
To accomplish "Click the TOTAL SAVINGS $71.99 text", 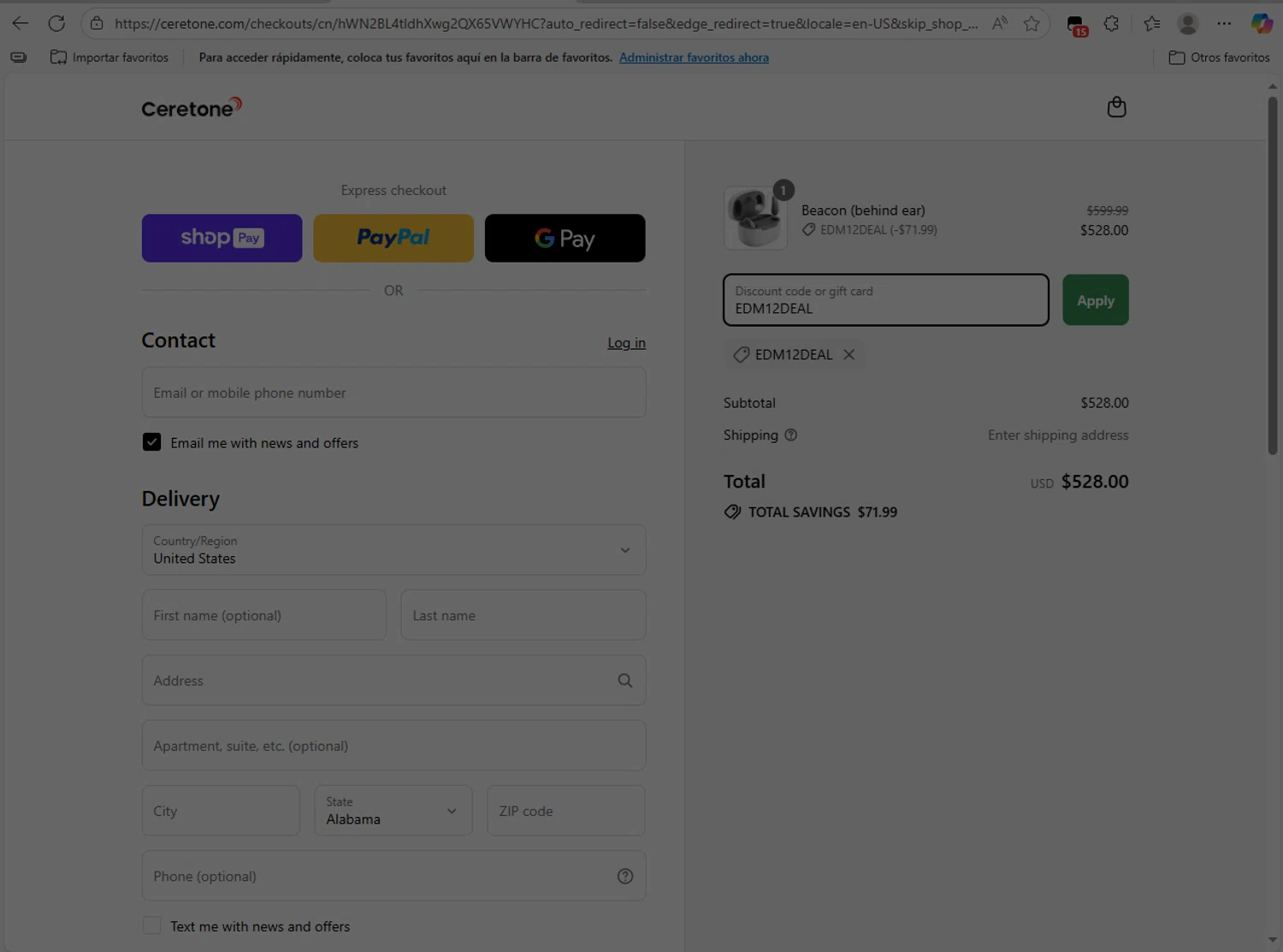I will [822, 512].
